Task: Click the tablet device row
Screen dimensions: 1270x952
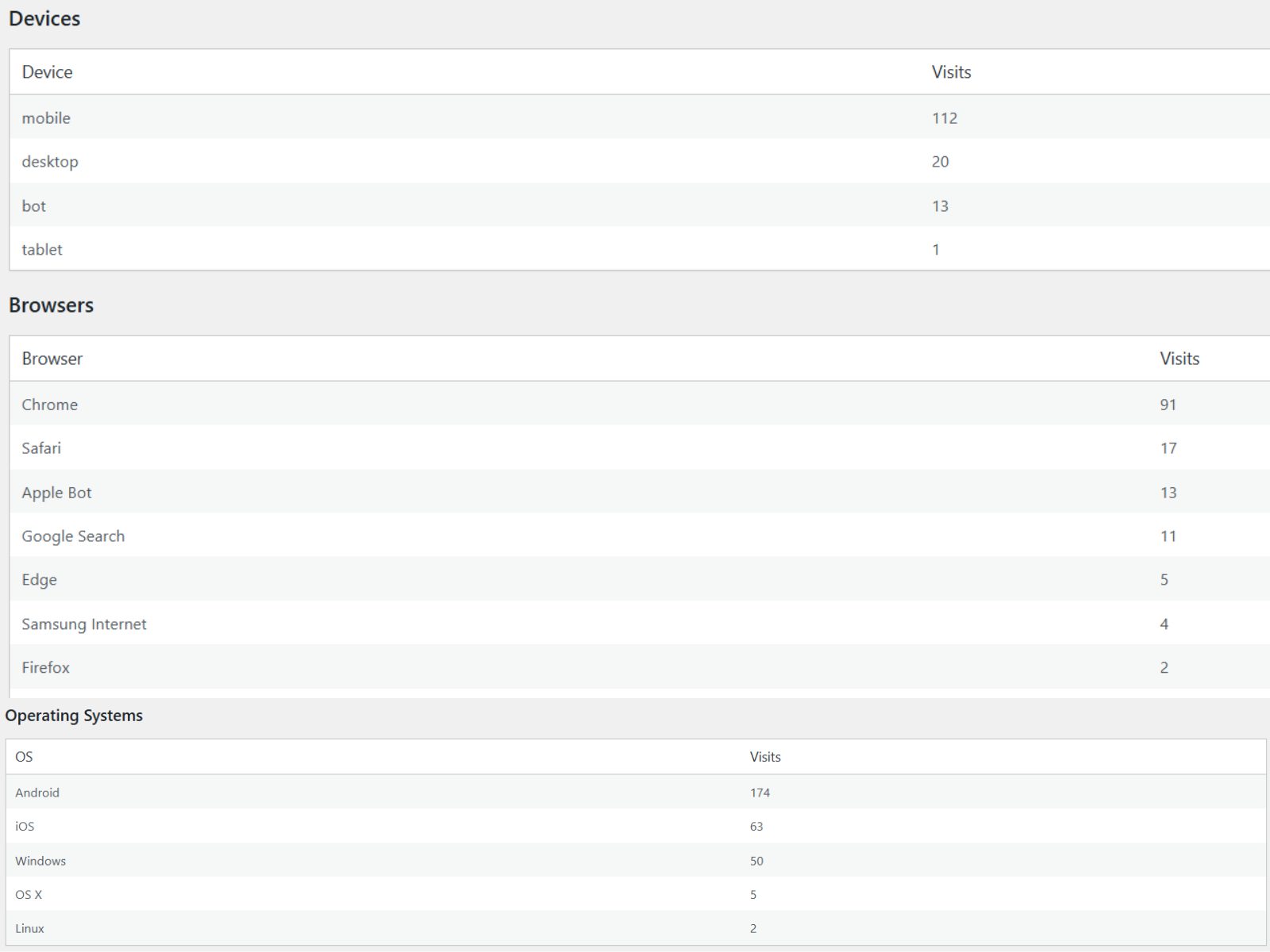Action: point(42,250)
